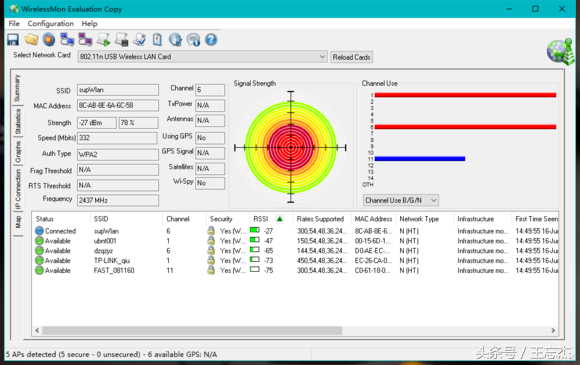This screenshot has width=580, height=365.
Task: Click the padlock icon in TP-LINK_qiu row
Action: [x=211, y=260]
